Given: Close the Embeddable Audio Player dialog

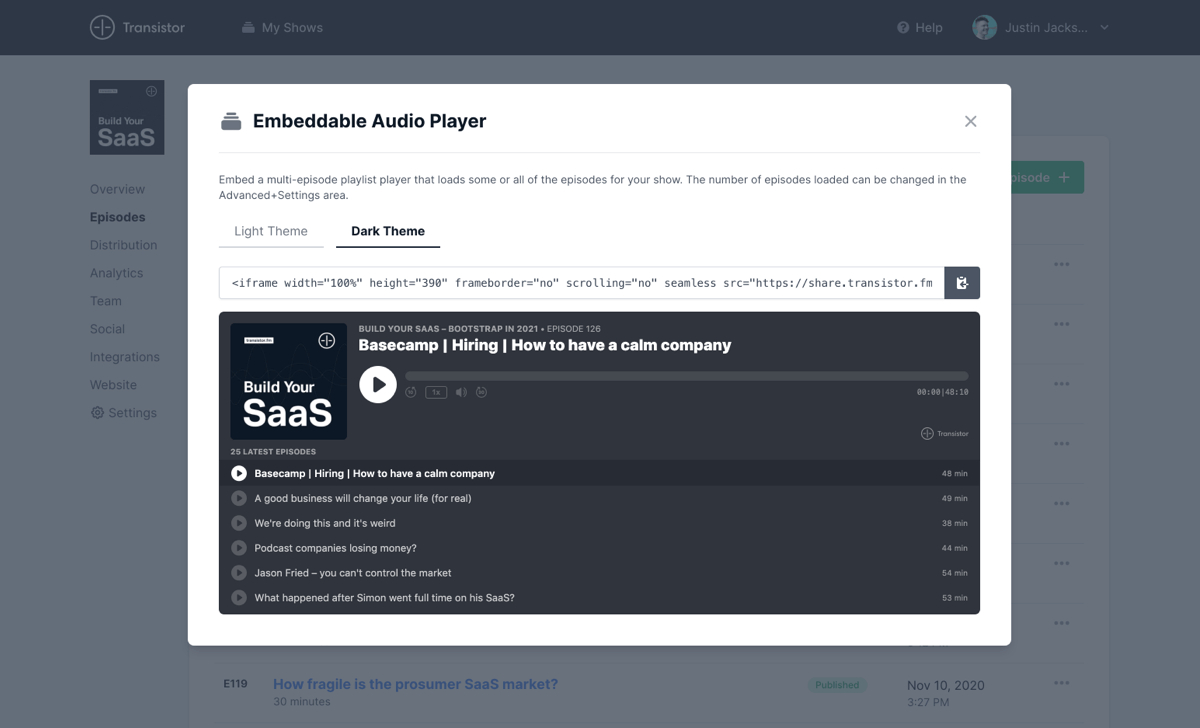Looking at the screenshot, I should (970, 121).
